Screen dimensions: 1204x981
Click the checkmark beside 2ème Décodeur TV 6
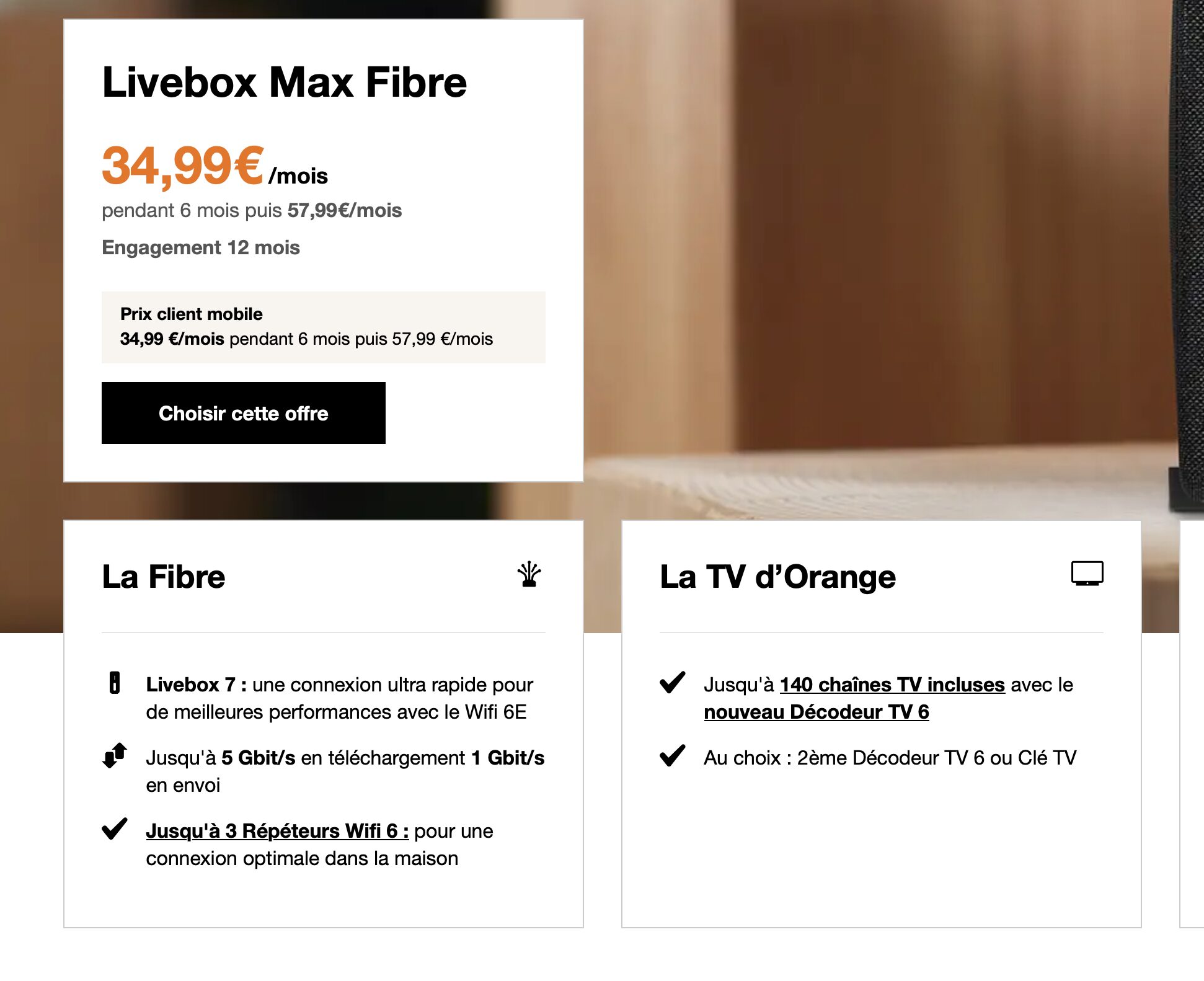(673, 755)
